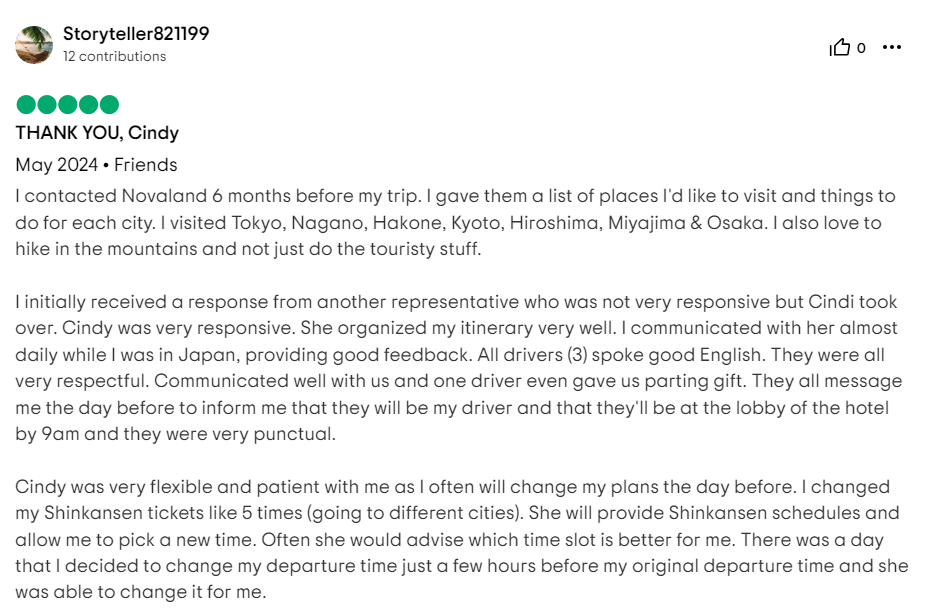Screen dimensions: 926x611
Task: Open Storyteller821199's profile picture
Action: click(x=34, y=45)
